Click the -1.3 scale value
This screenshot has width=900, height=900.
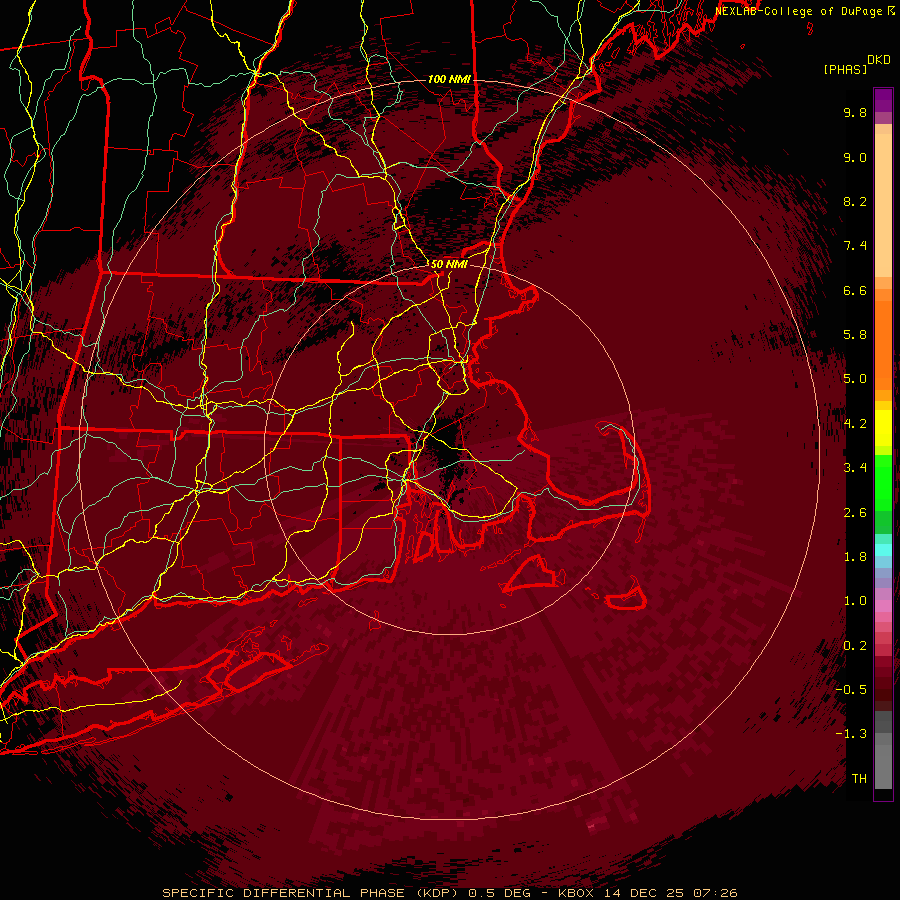851,734
